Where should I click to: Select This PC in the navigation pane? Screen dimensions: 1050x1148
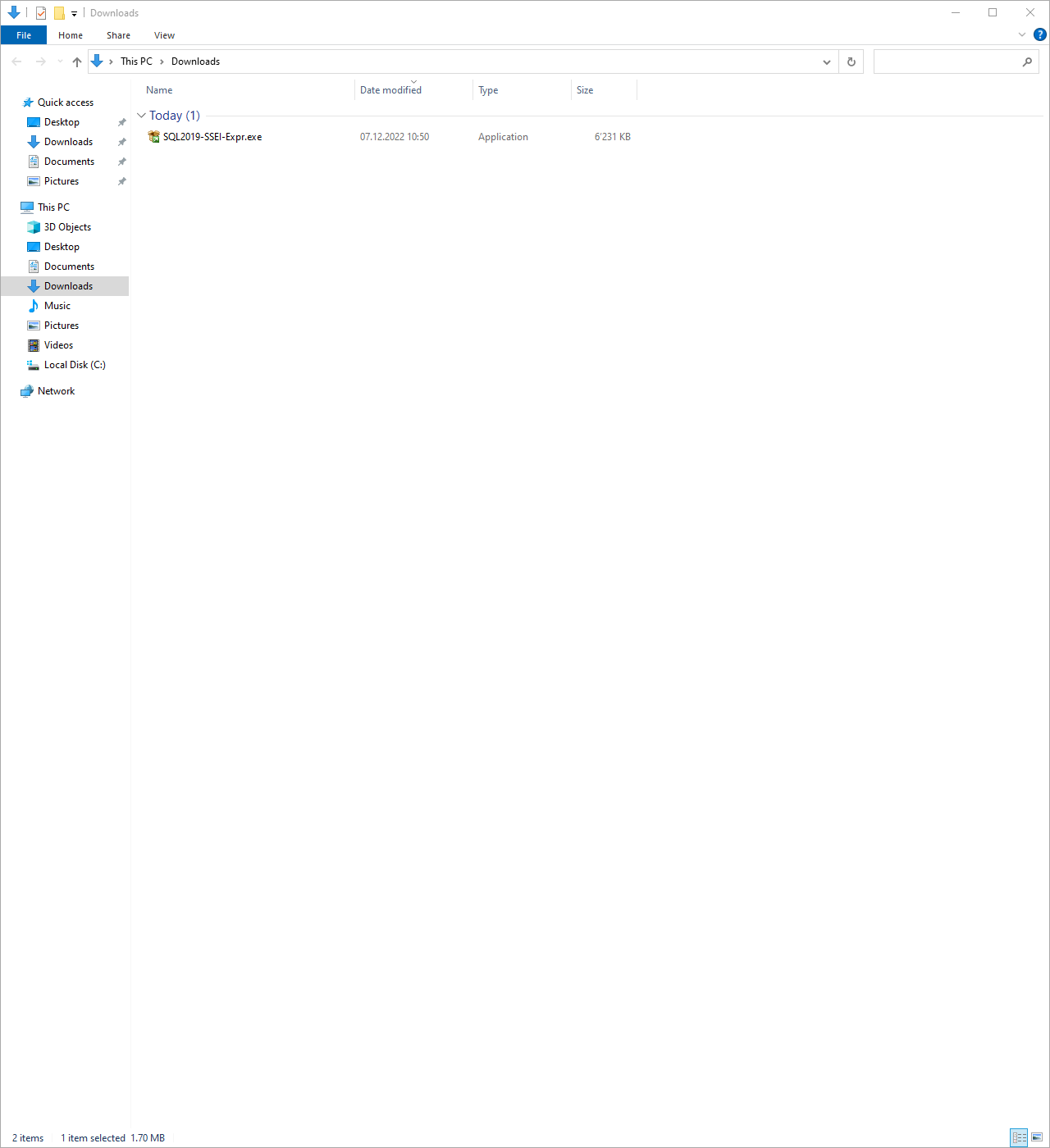tap(53, 207)
